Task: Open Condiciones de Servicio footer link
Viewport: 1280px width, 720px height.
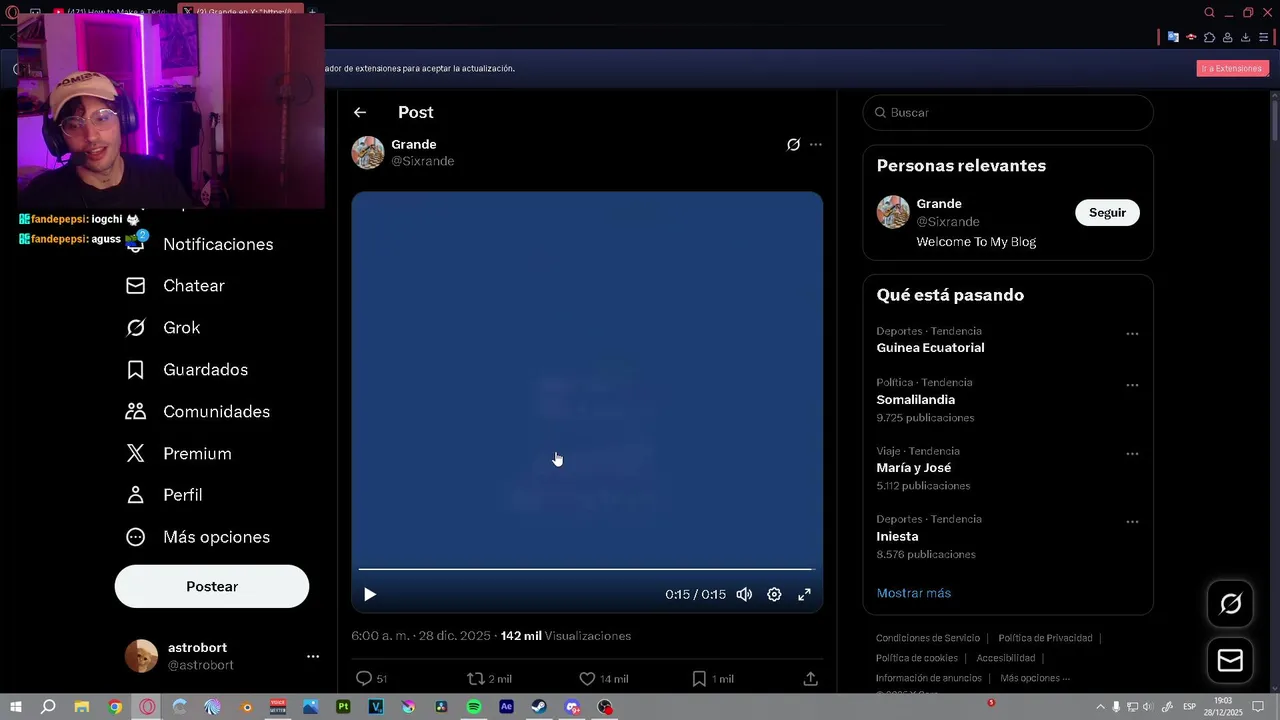Action: [x=928, y=638]
